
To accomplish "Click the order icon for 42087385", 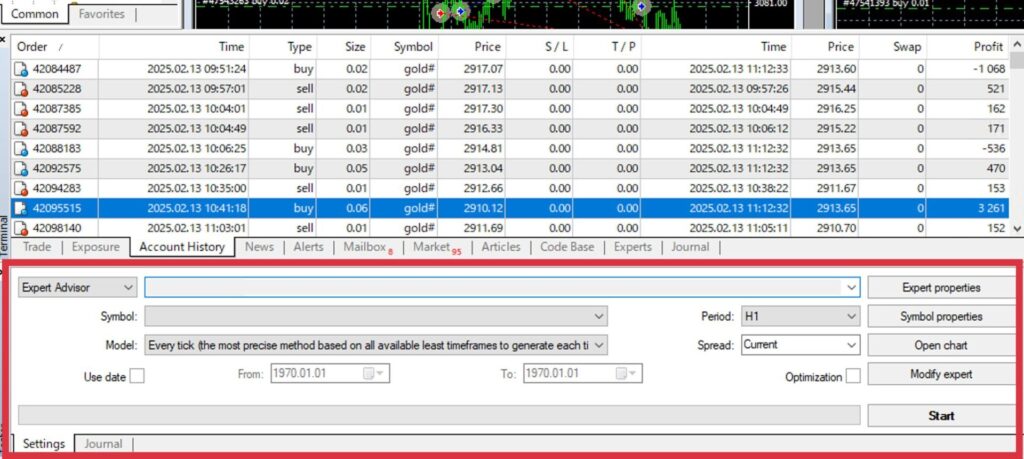I will pos(21,109).
